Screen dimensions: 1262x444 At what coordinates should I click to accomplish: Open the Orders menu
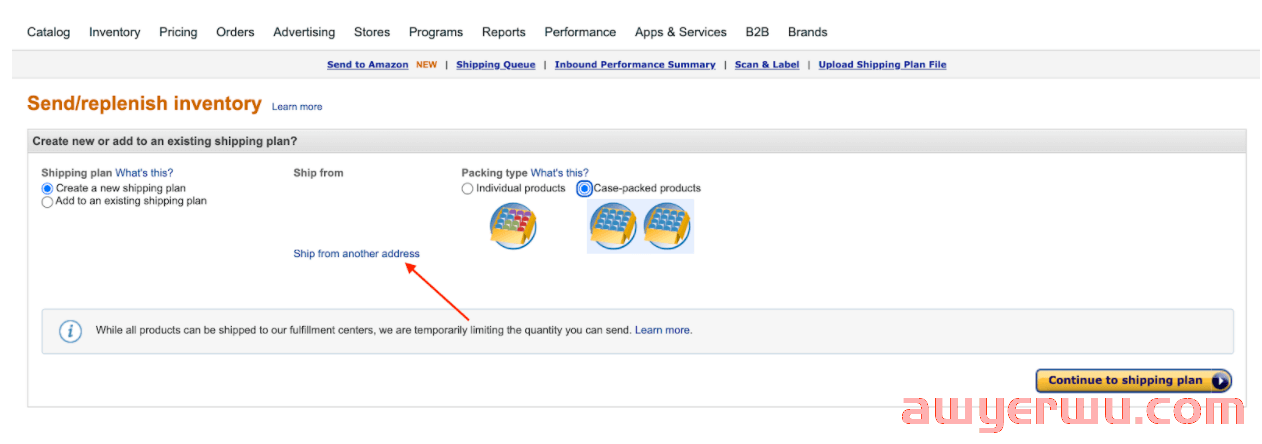pos(235,32)
